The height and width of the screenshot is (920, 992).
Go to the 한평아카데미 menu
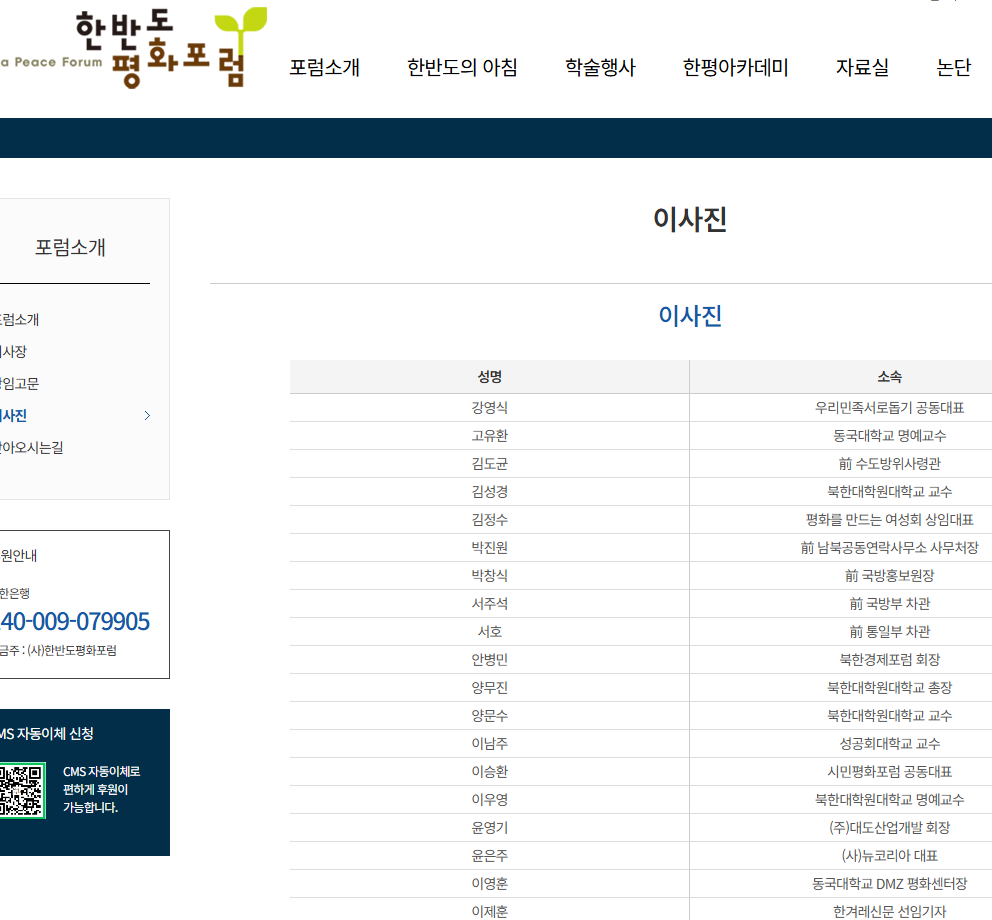(x=735, y=68)
